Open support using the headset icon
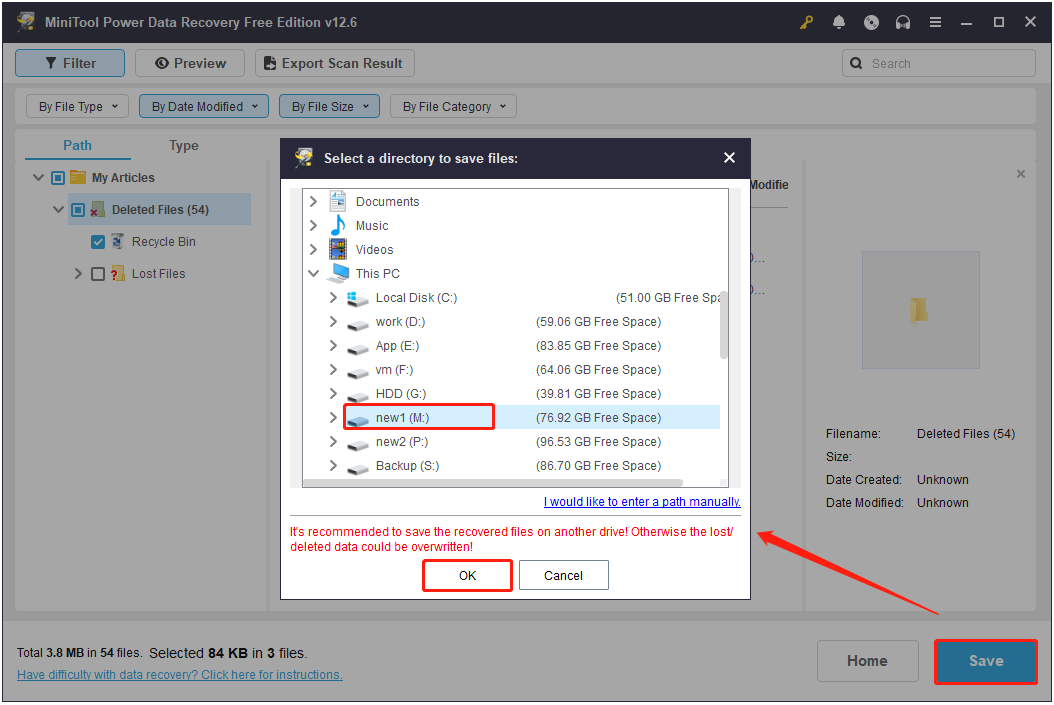The height and width of the screenshot is (705, 1054). pos(902,21)
